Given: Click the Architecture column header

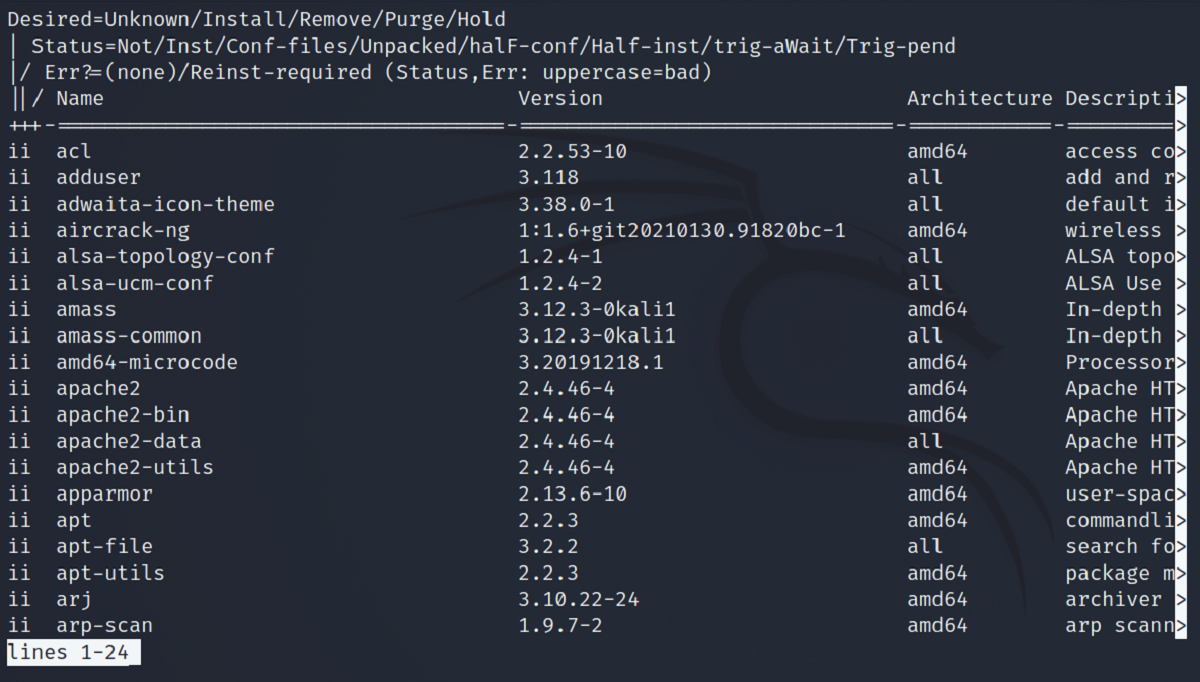Looking at the screenshot, I should click(x=979, y=98).
